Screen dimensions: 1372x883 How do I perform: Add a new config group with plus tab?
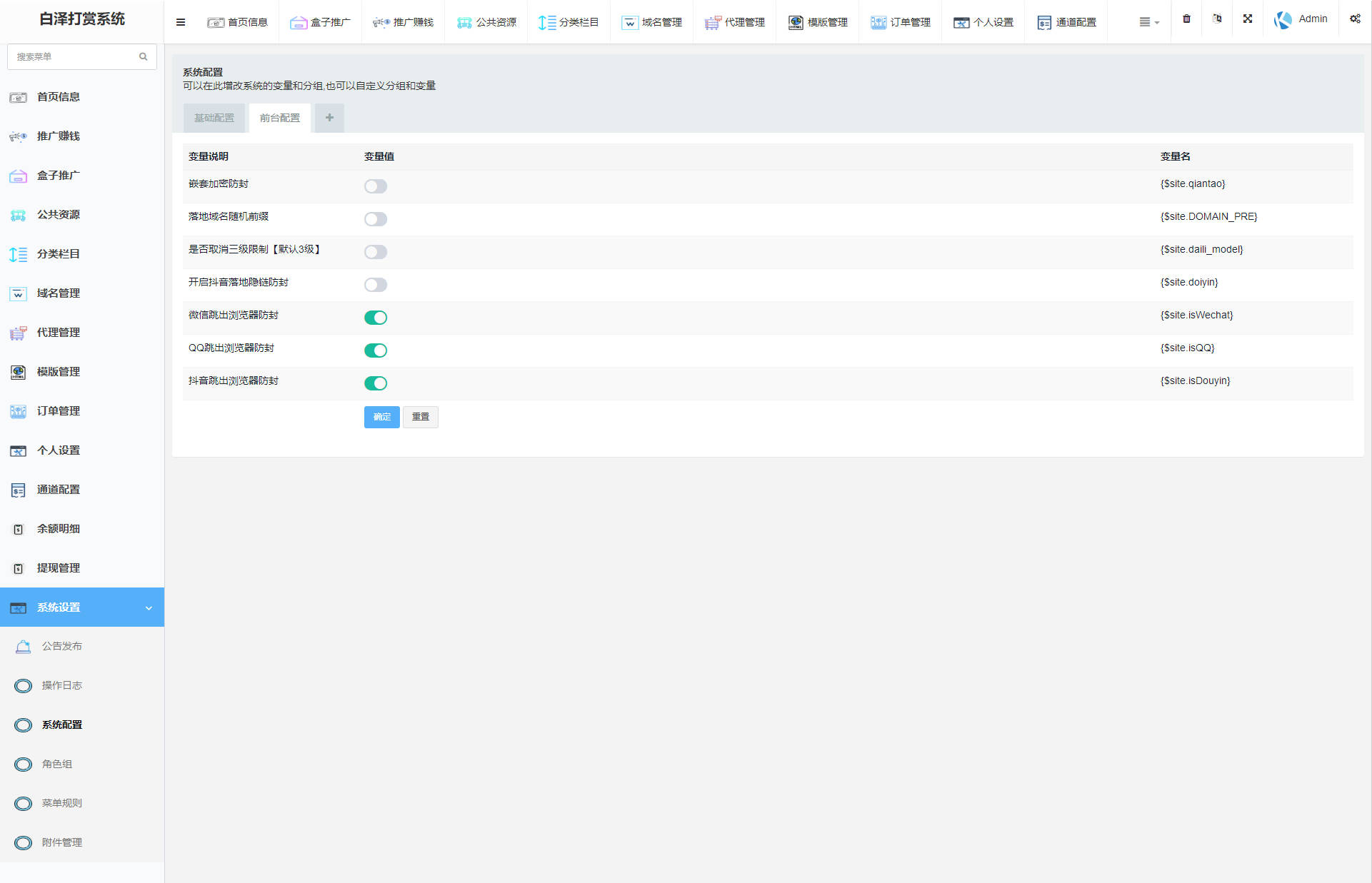329,118
